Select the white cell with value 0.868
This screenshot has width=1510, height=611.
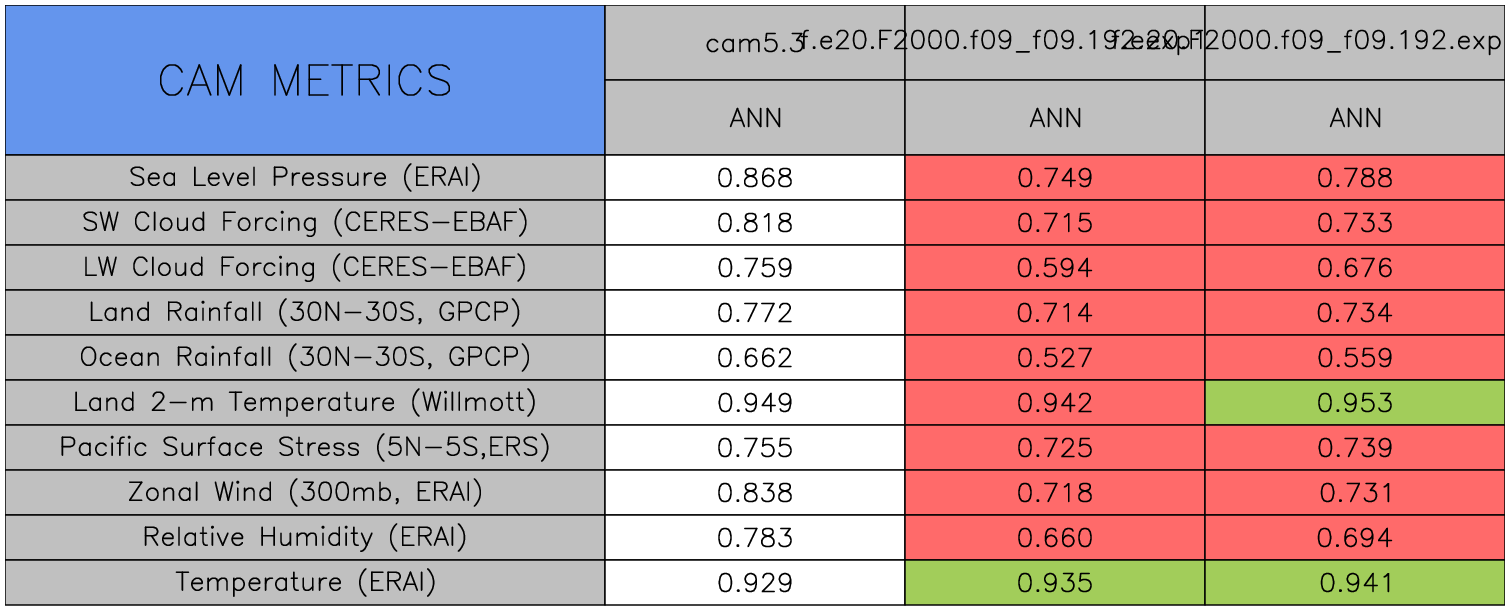pos(755,178)
